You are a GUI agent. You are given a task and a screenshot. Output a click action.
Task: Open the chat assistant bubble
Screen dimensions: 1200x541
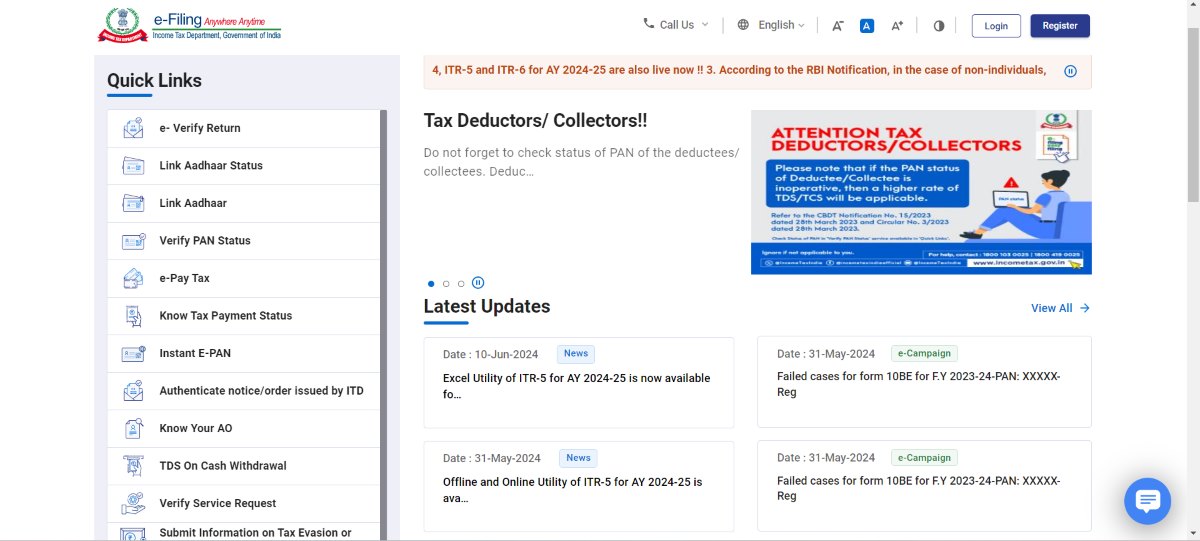click(x=1147, y=501)
